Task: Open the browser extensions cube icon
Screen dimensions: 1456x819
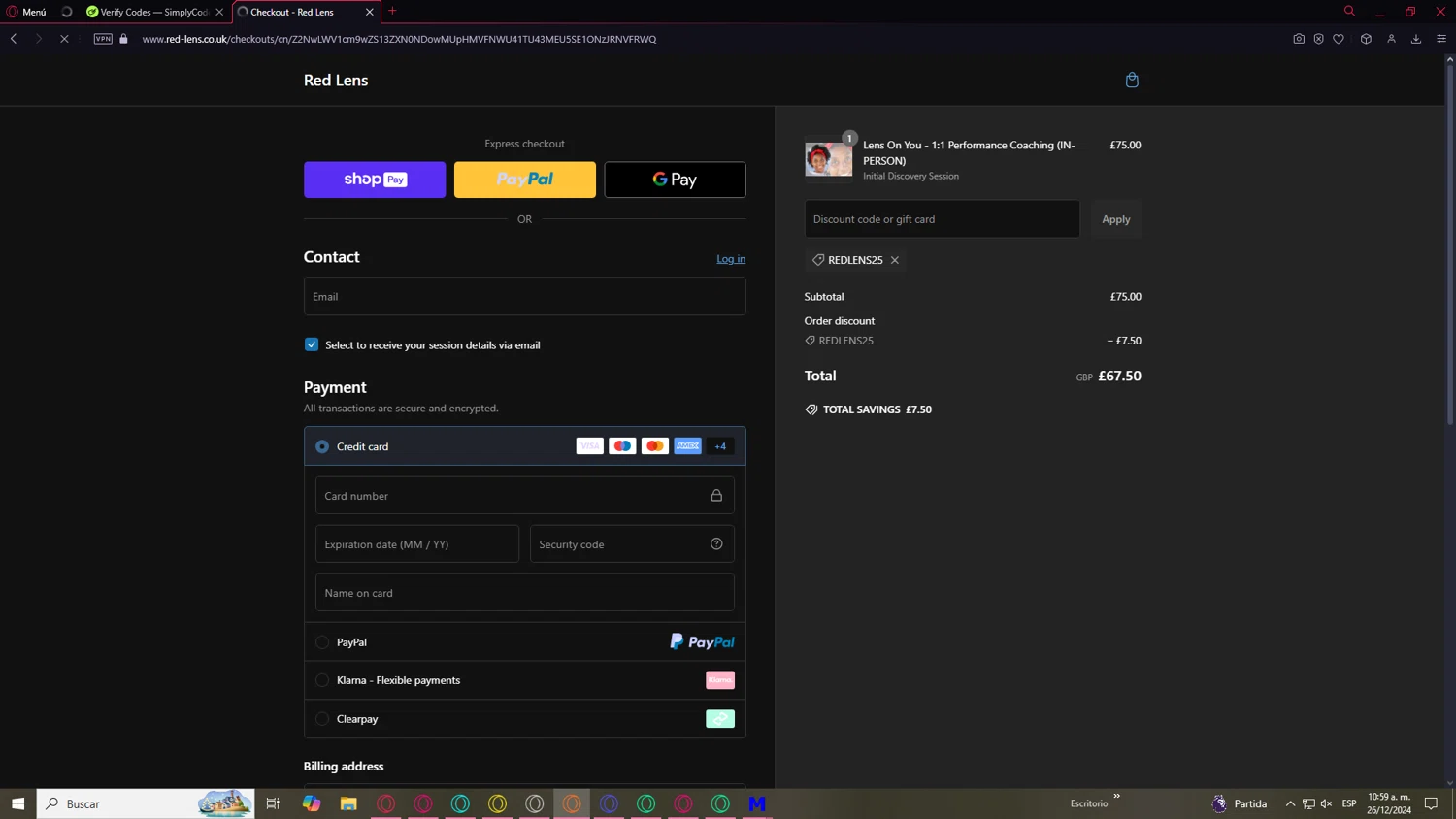Action: [1366, 39]
